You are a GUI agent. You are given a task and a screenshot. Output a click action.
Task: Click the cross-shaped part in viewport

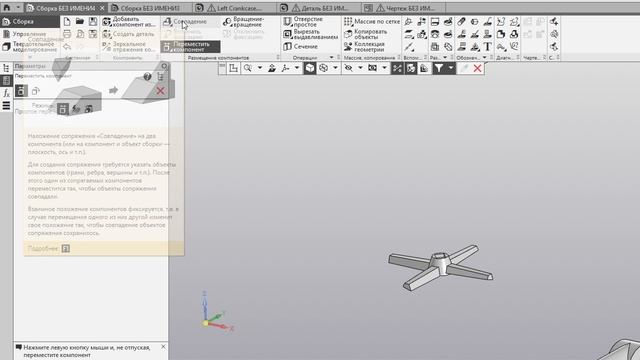[441, 267]
